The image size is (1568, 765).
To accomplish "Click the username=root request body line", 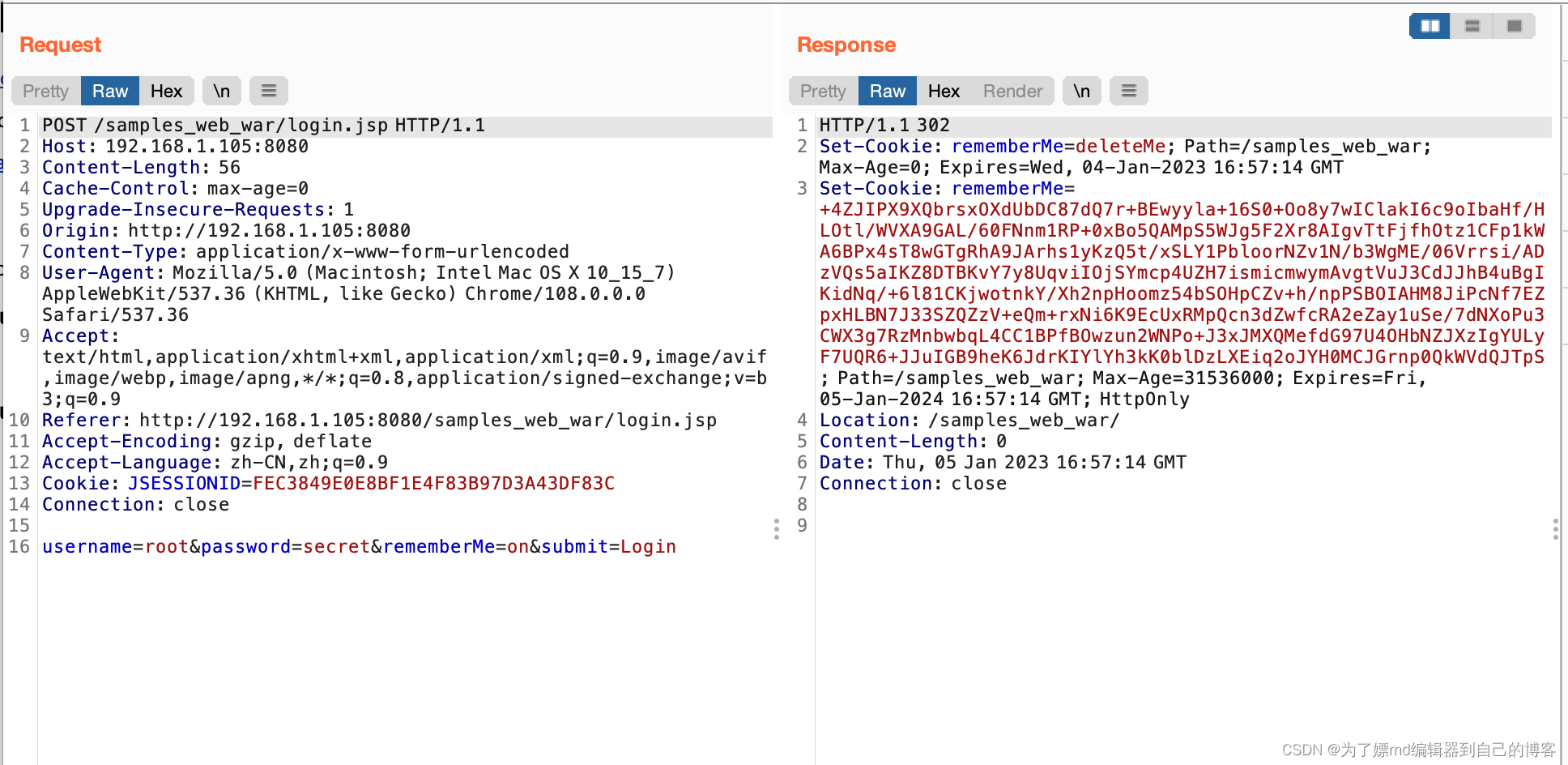I will point(359,547).
